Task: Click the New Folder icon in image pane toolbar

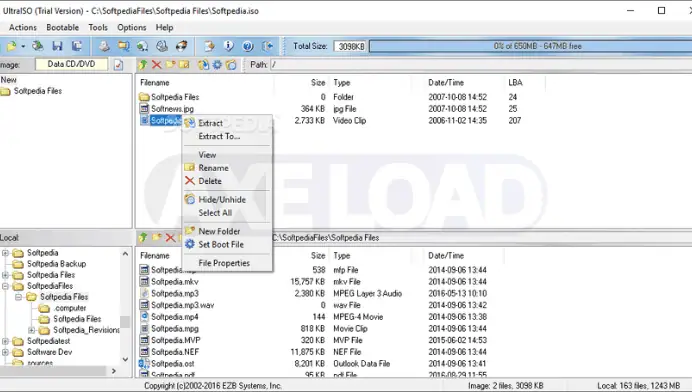Action: (x=170, y=65)
